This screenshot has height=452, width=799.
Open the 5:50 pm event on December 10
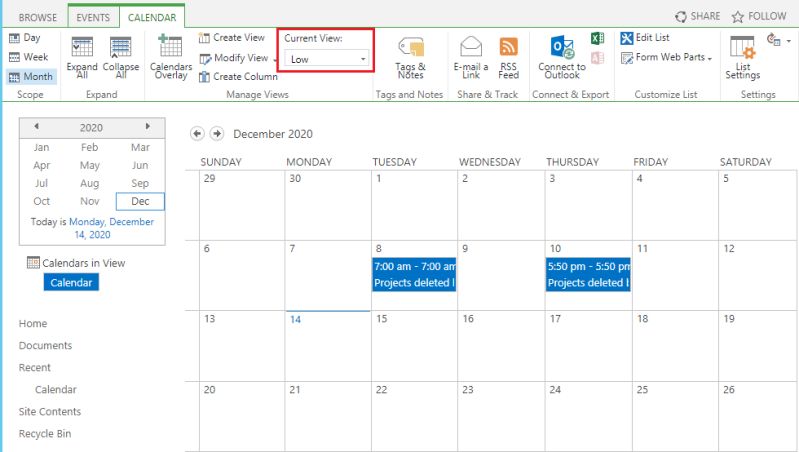(x=588, y=275)
